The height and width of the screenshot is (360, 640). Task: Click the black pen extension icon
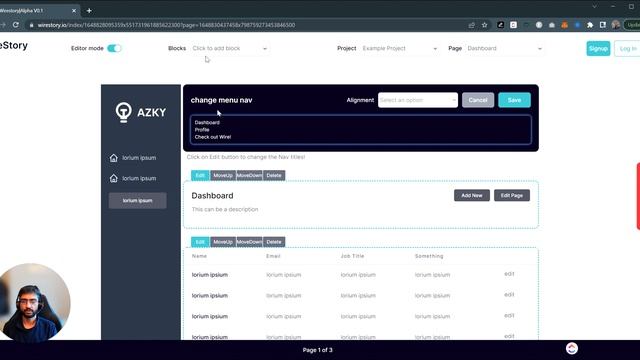501,25
